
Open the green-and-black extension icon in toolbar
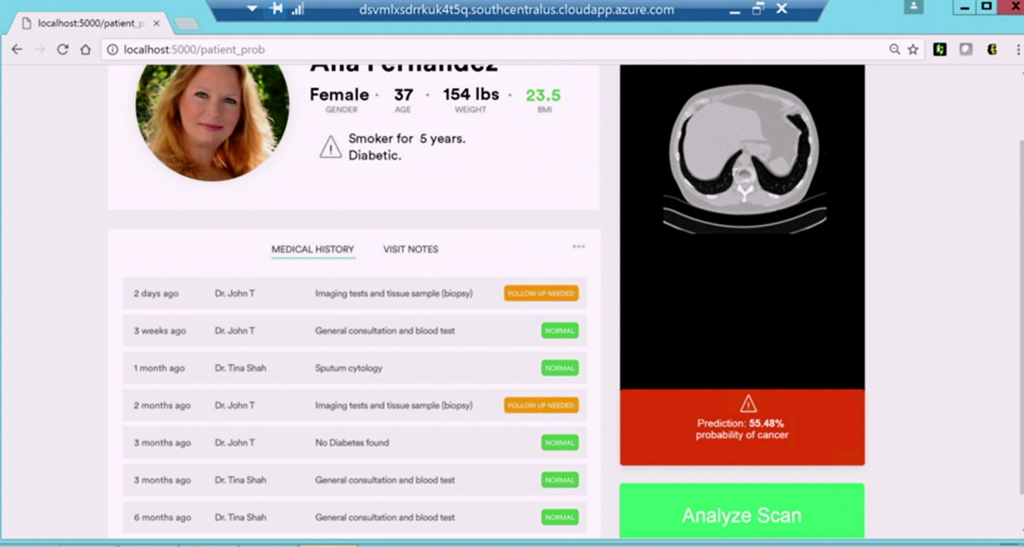(940, 50)
